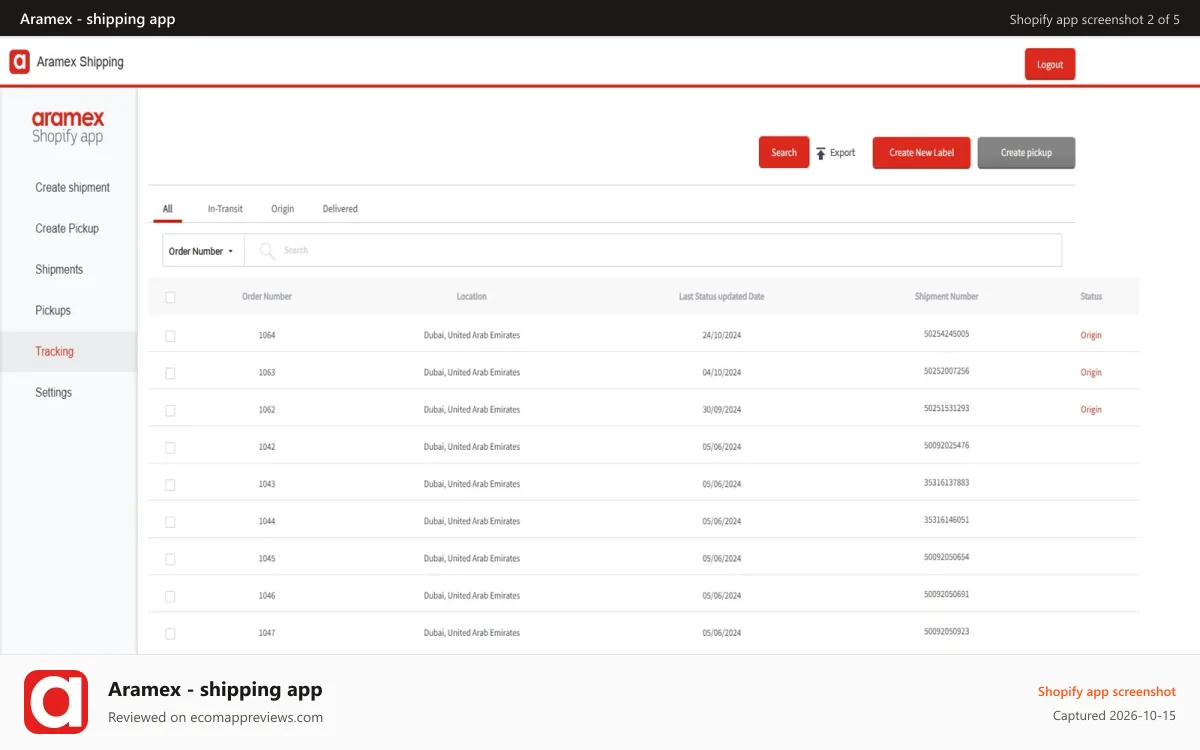The height and width of the screenshot is (750, 1200).
Task: Click the large Aramex icon in footer
Action: pyautogui.click(x=56, y=702)
